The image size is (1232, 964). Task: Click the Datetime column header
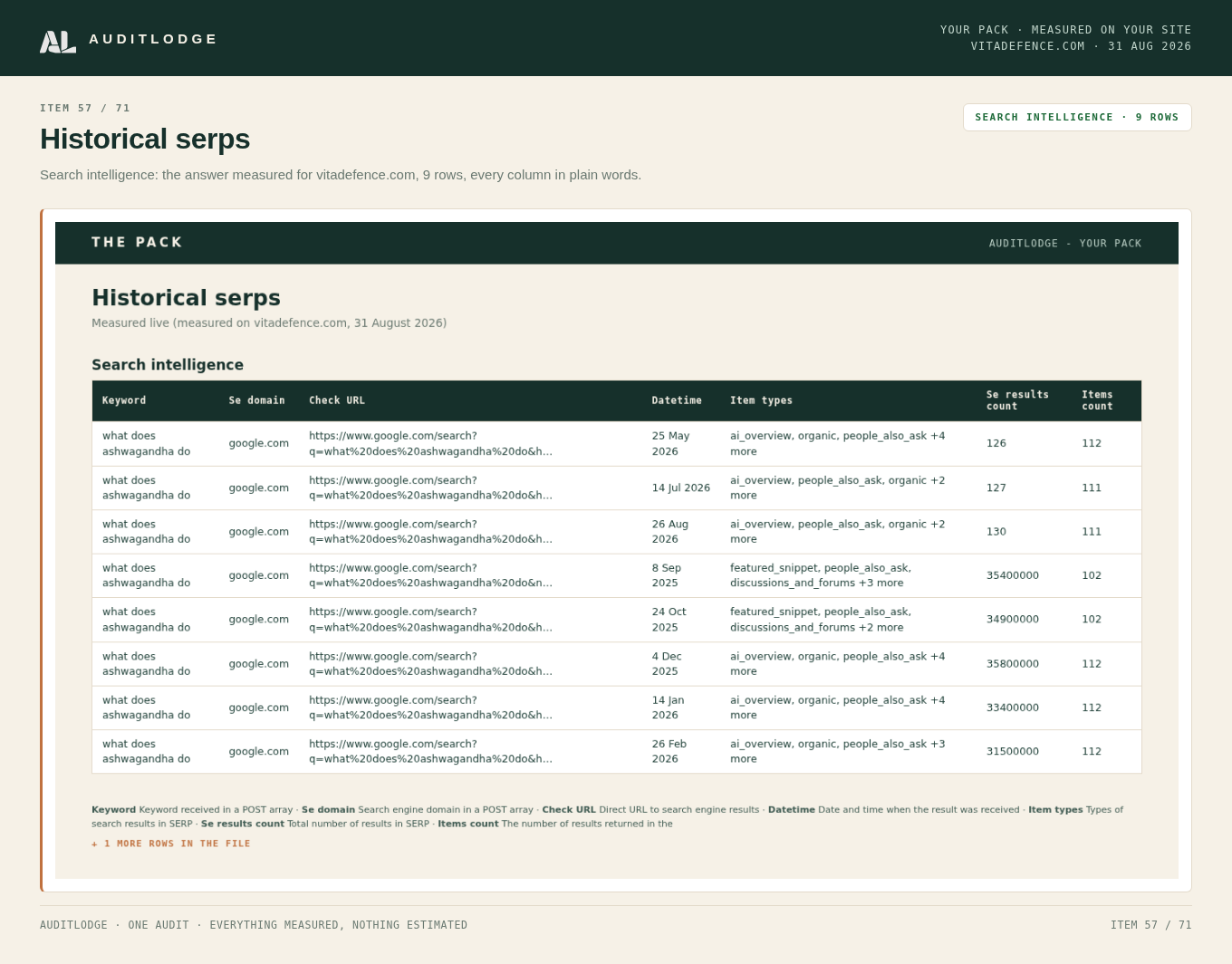677,400
